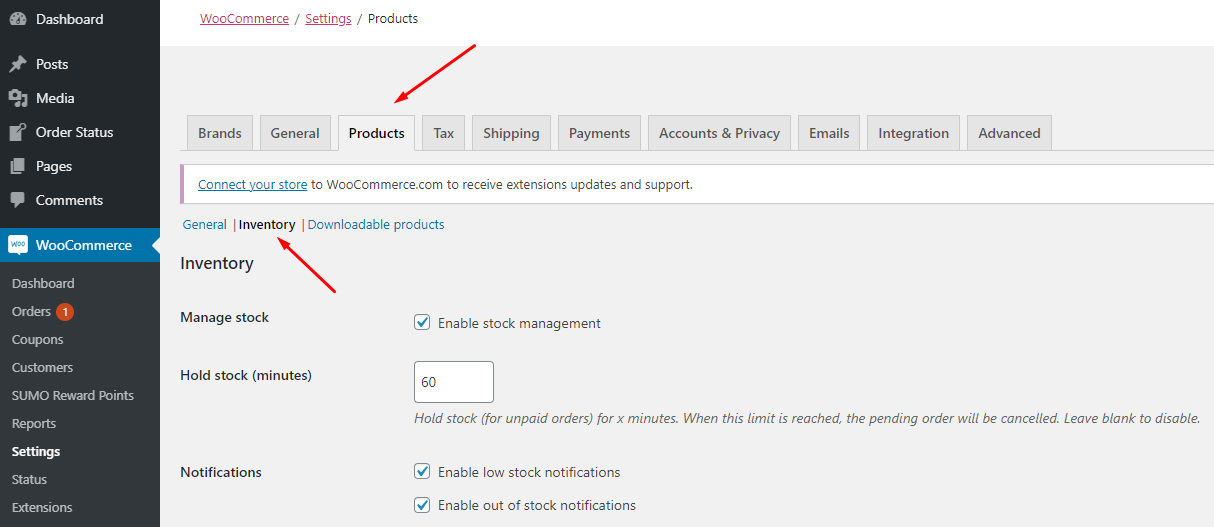
Task: Open the Brands settings tab
Action: (x=220, y=133)
